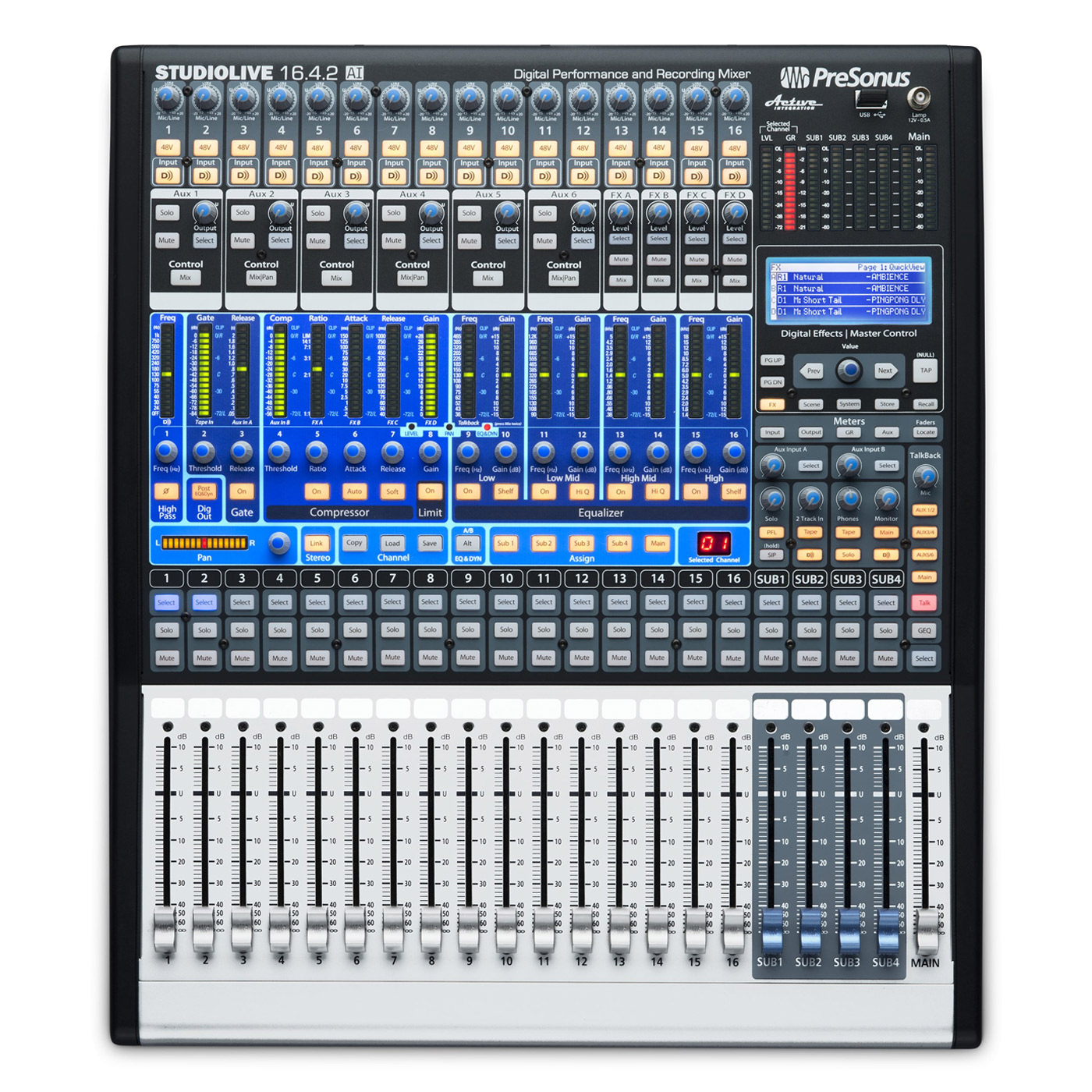Open the FX menu page
The width and height of the screenshot is (1092, 1092).
(772, 404)
